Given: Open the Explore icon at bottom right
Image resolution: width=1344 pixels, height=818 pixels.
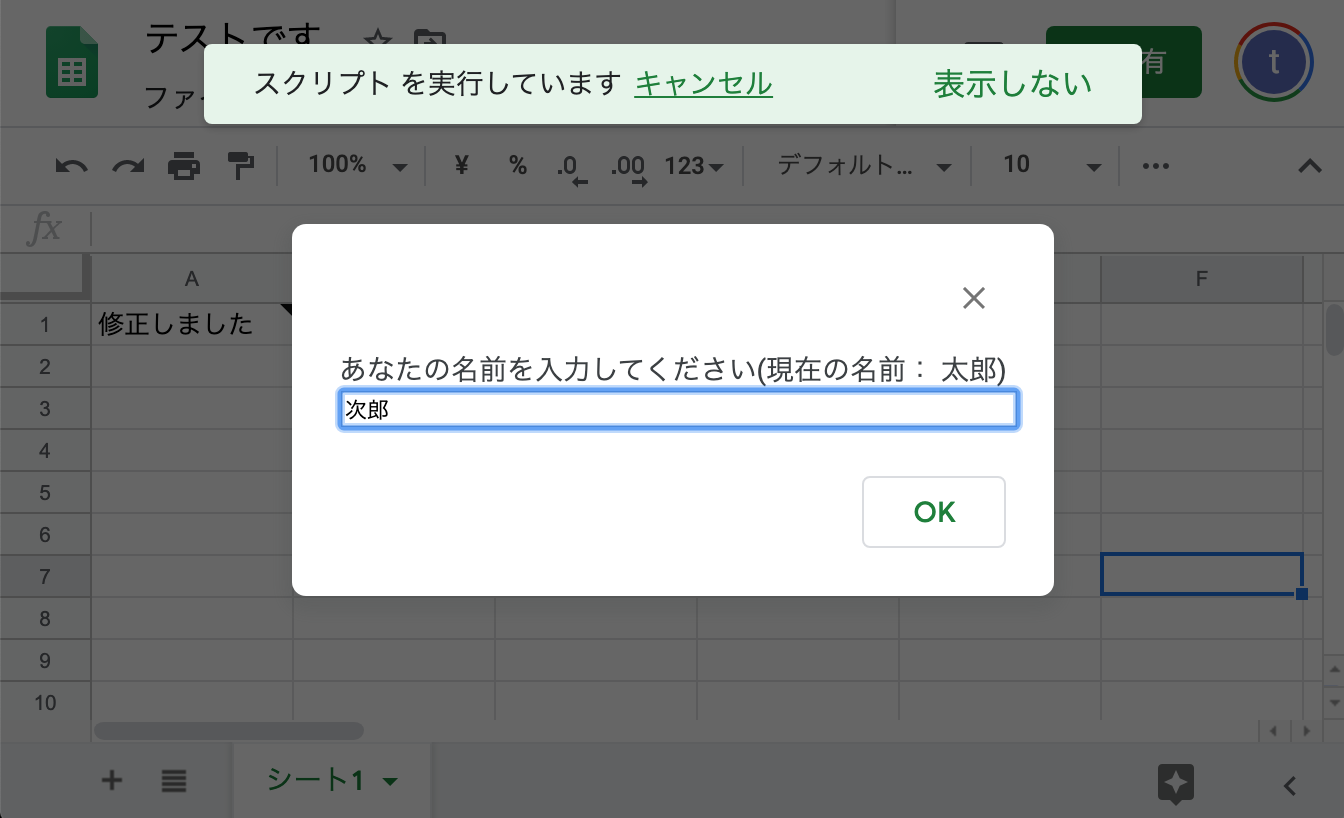Looking at the screenshot, I should (x=1175, y=785).
